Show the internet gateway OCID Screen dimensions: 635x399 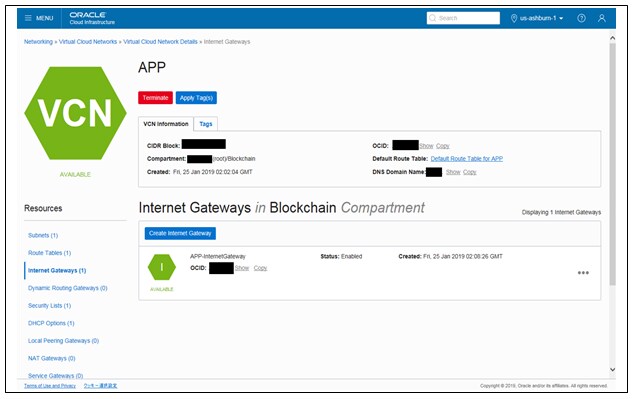[242, 268]
